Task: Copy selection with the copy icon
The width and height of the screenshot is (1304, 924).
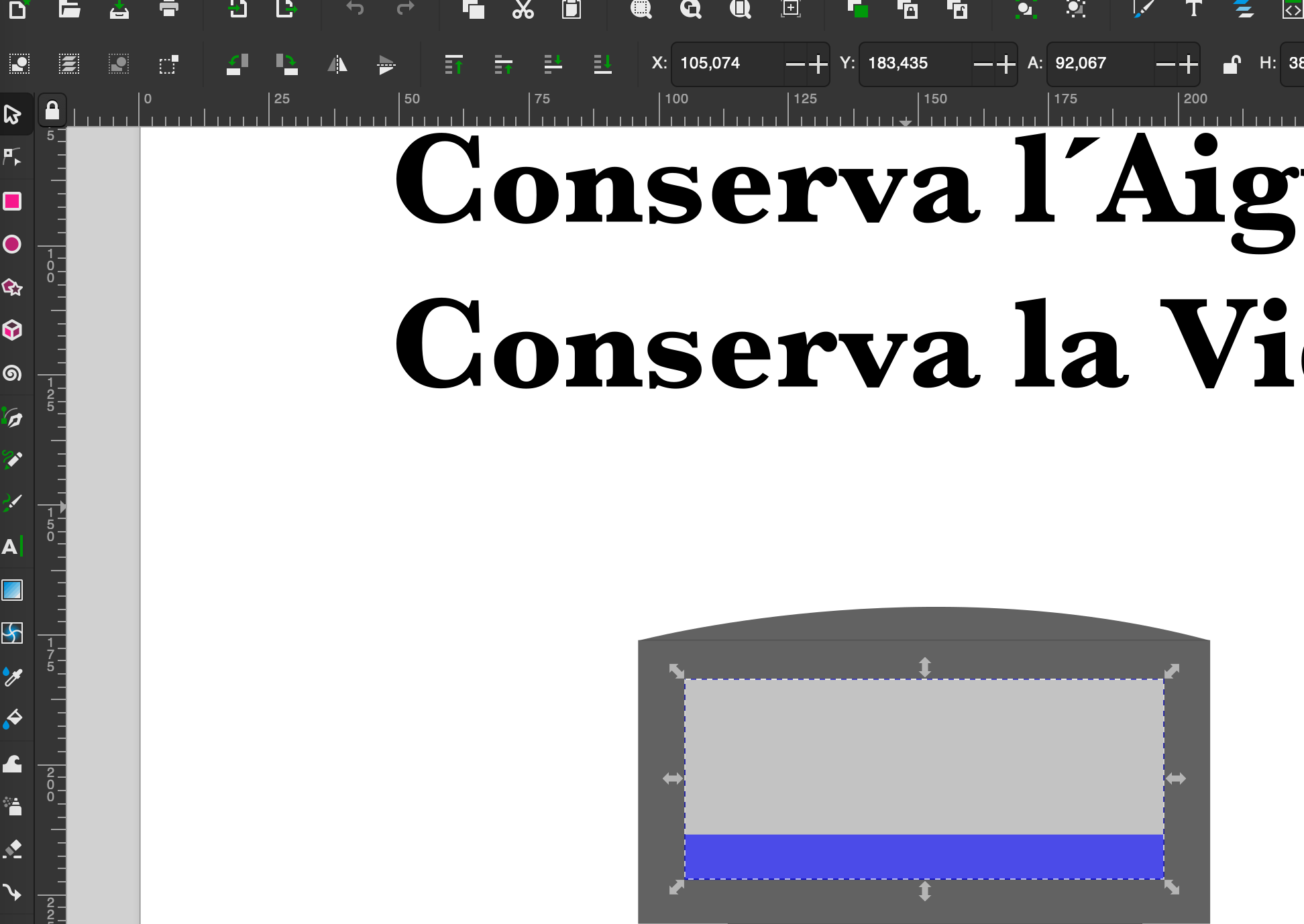Action: (474, 9)
